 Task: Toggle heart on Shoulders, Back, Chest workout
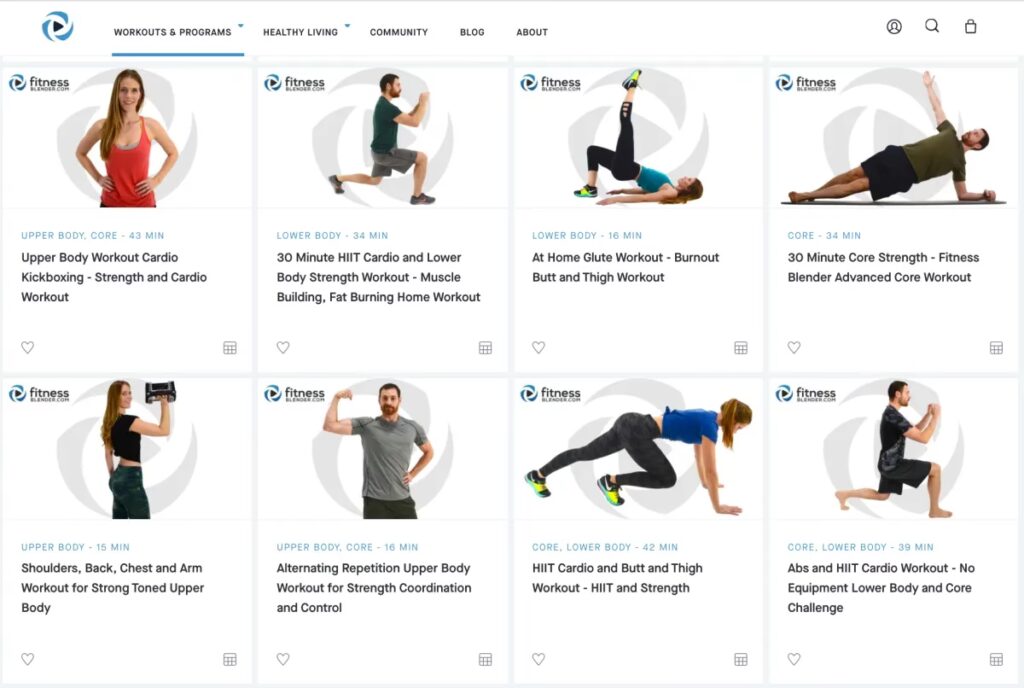point(28,659)
